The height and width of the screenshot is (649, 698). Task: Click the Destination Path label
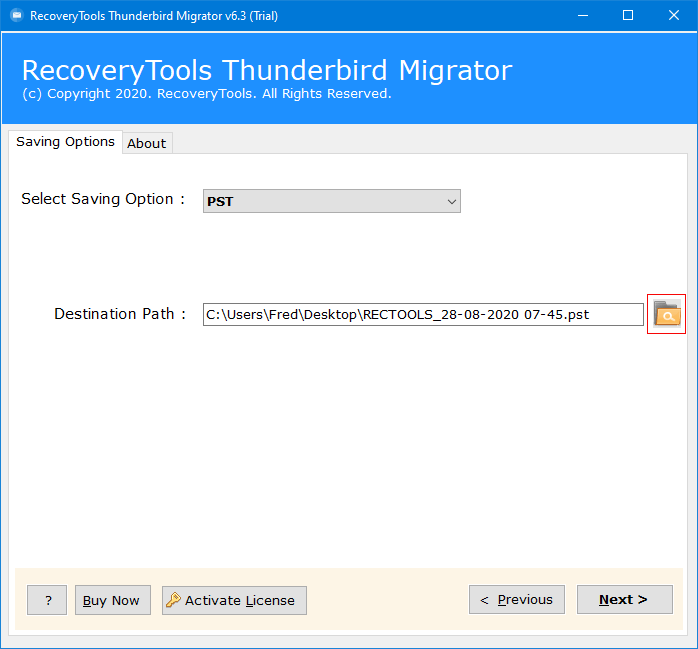120,314
